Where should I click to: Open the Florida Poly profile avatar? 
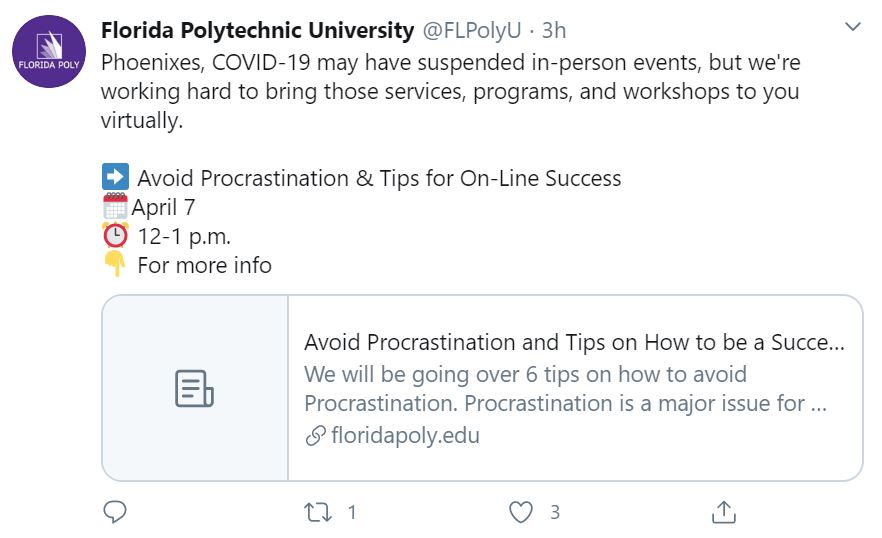(49, 51)
